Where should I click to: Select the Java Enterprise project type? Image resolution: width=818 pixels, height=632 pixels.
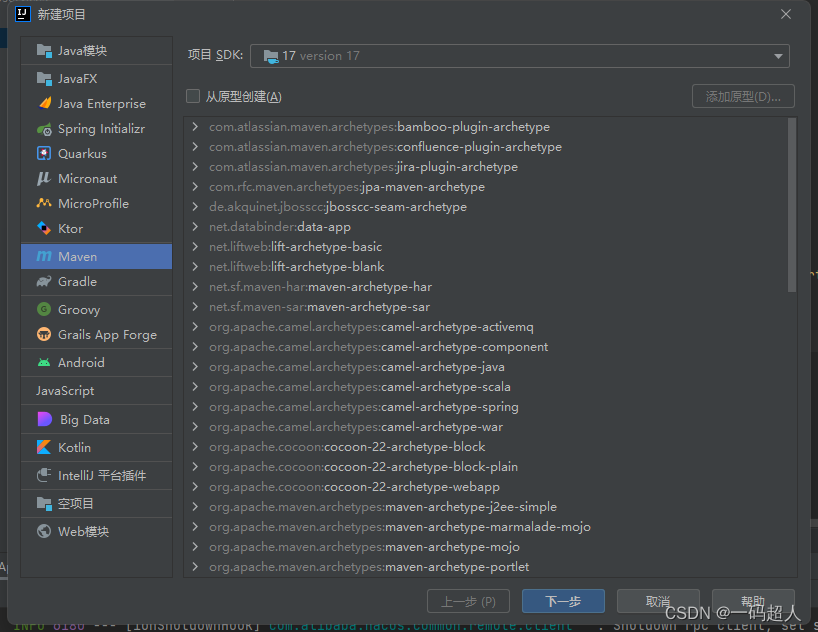point(97,103)
